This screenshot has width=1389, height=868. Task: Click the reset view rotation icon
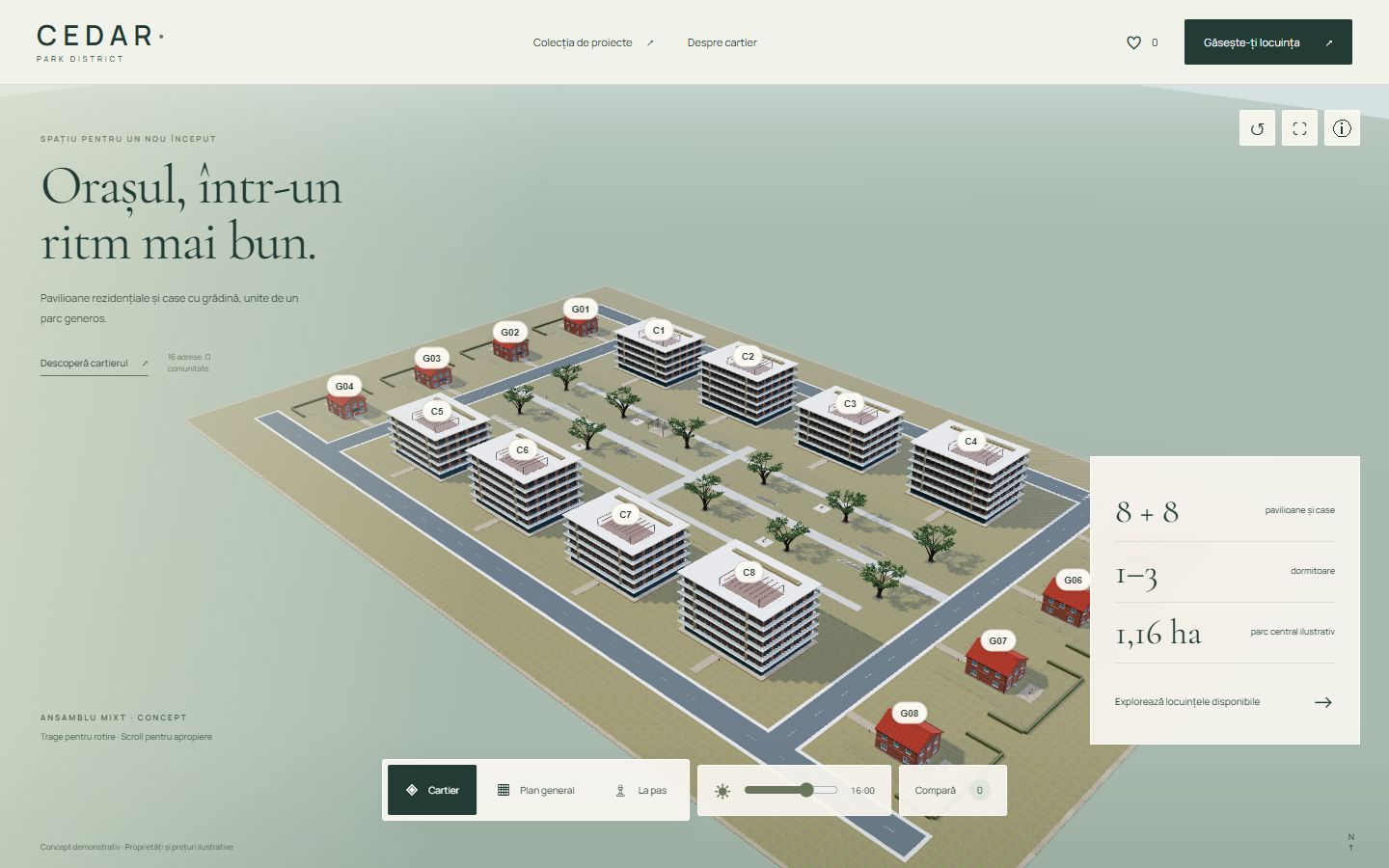pos(1257,128)
